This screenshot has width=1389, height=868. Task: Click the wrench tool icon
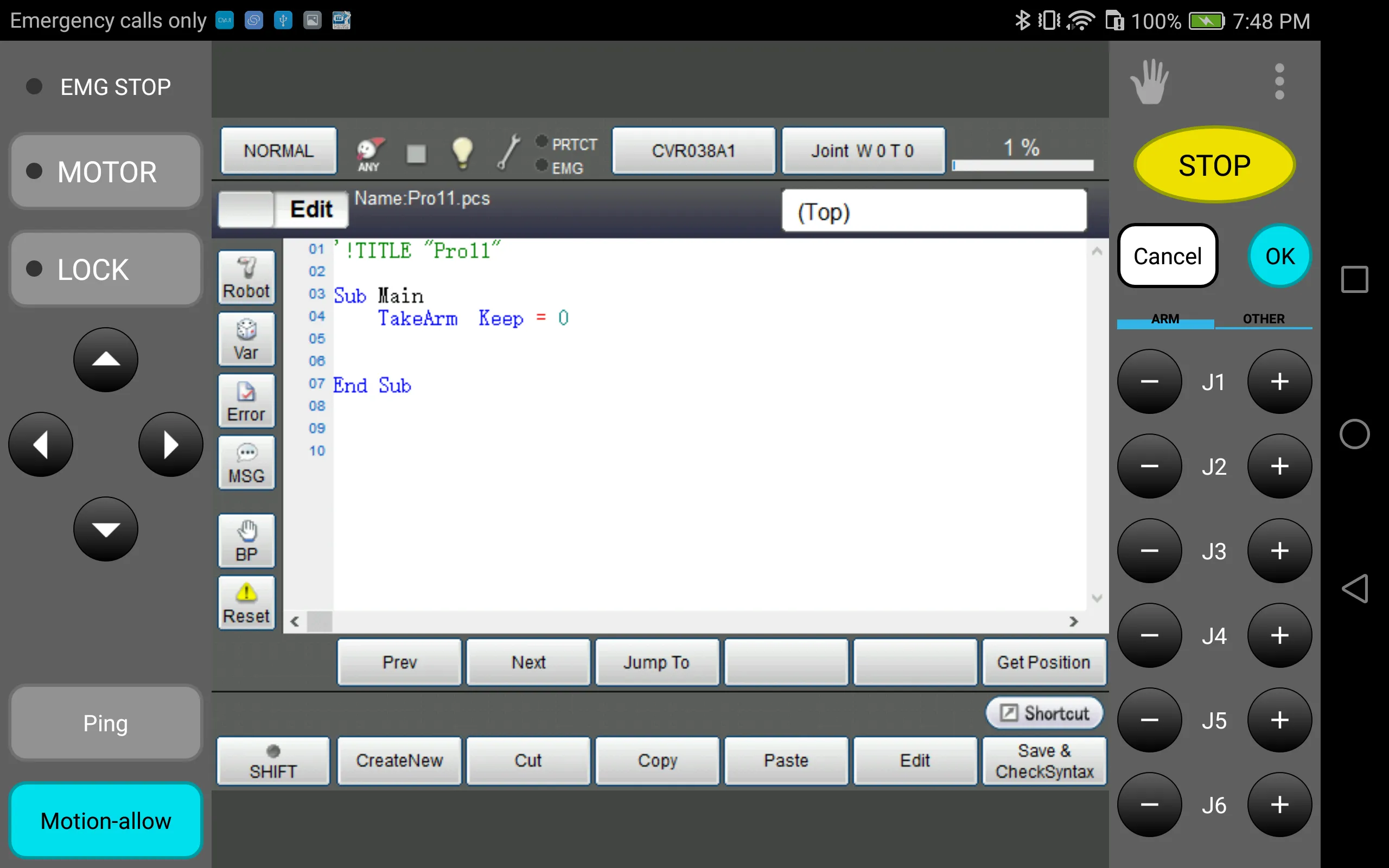508,152
